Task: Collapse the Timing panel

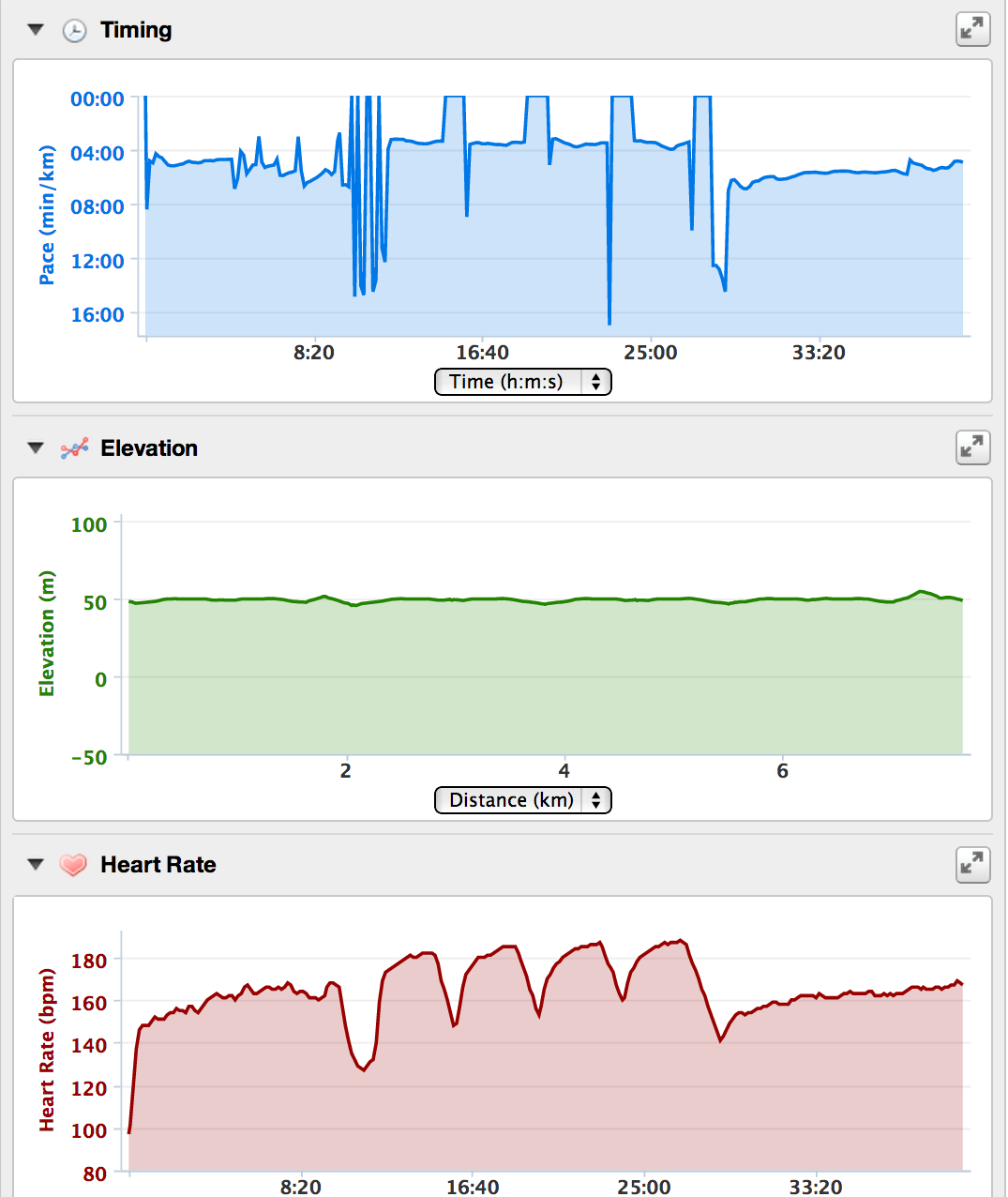Action: (x=35, y=29)
